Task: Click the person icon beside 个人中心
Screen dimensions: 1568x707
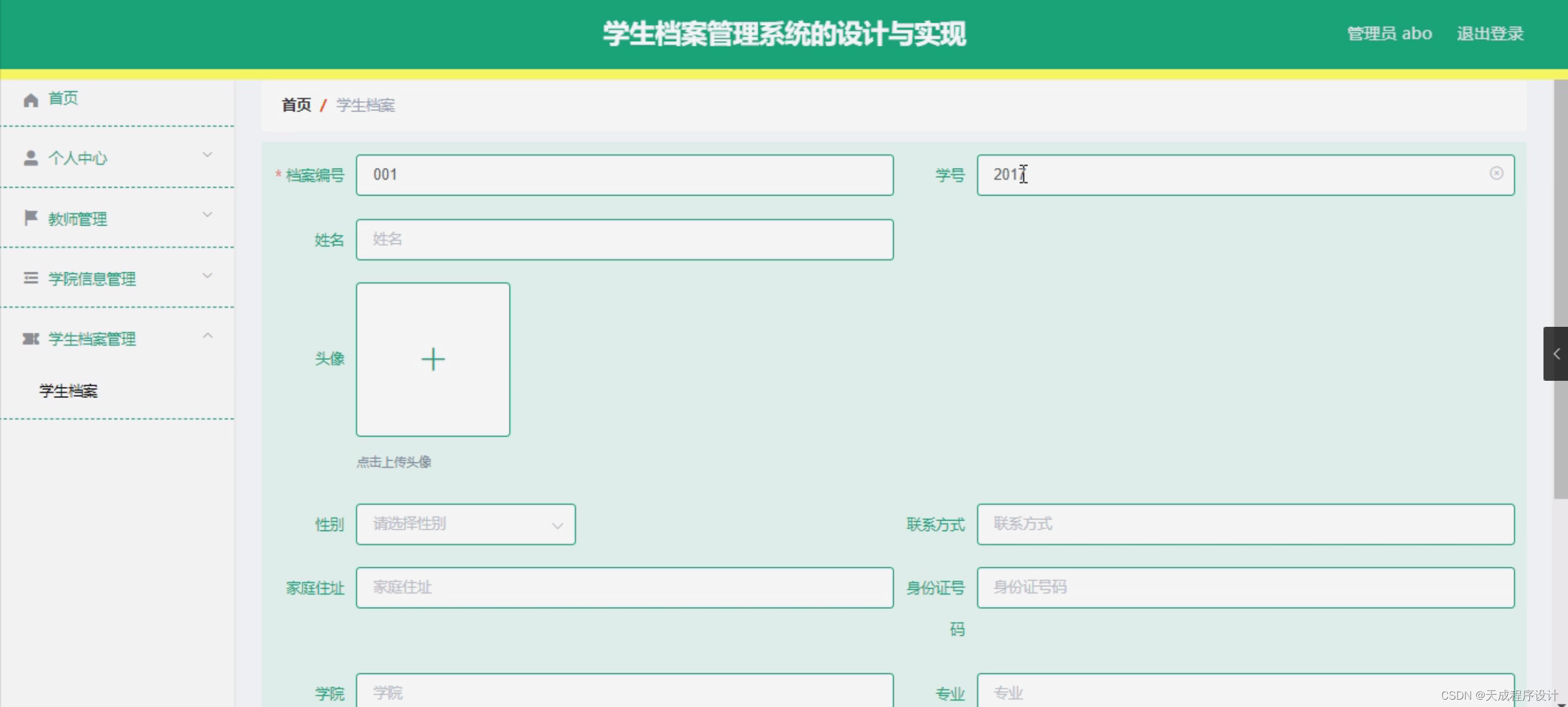Action: (31, 158)
